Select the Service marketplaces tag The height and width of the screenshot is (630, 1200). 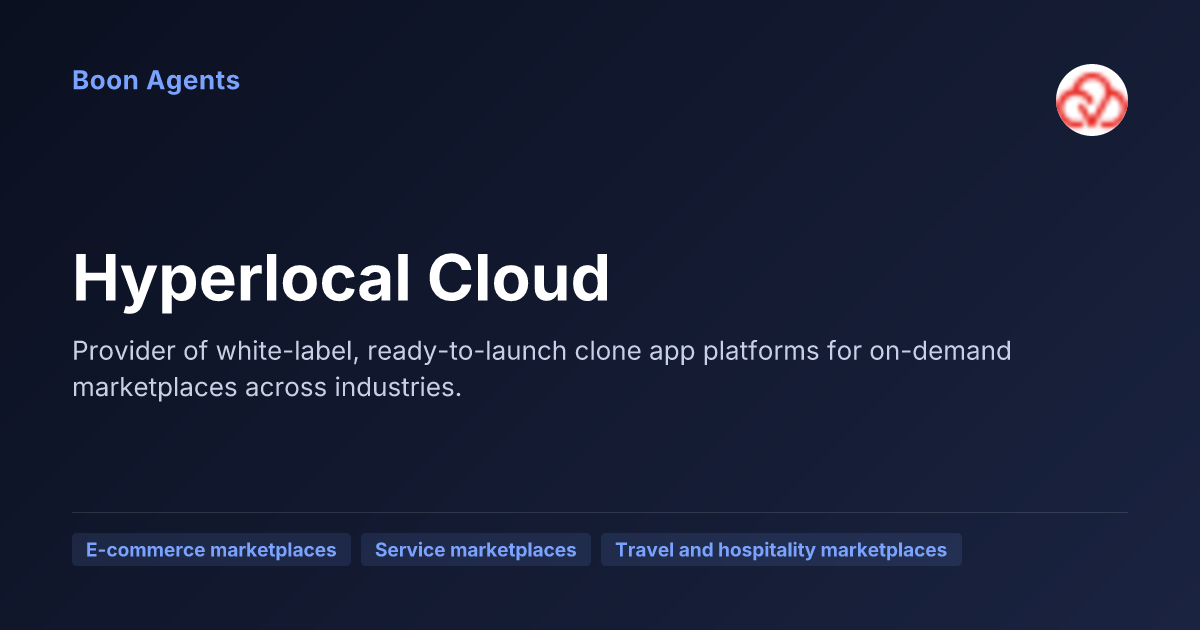click(476, 550)
